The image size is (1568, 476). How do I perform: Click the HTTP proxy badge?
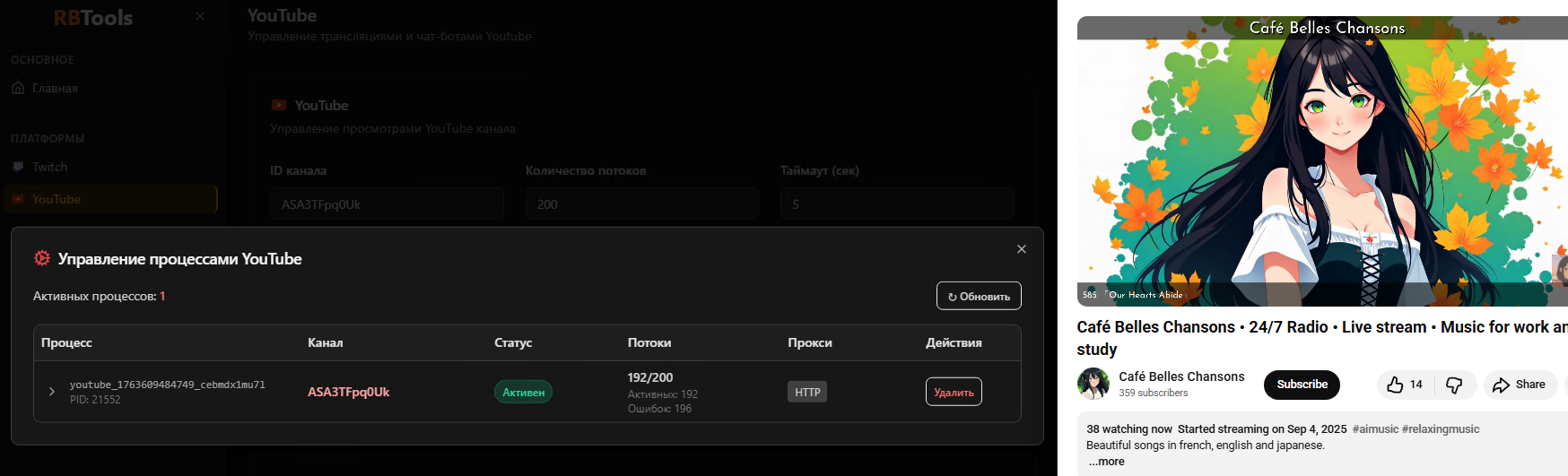[807, 392]
